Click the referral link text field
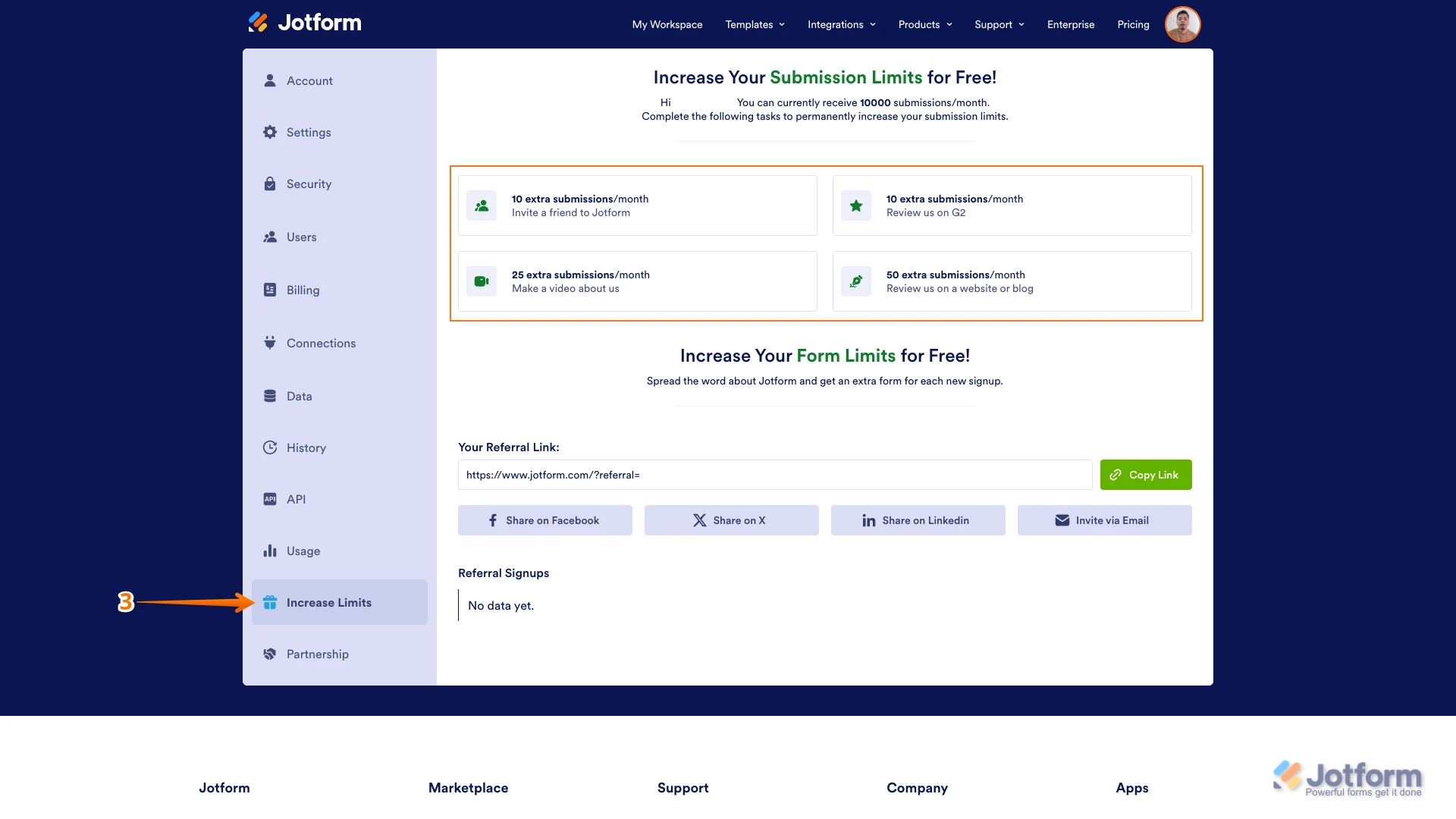This screenshot has width=1456, height=819. pos(775,475)
